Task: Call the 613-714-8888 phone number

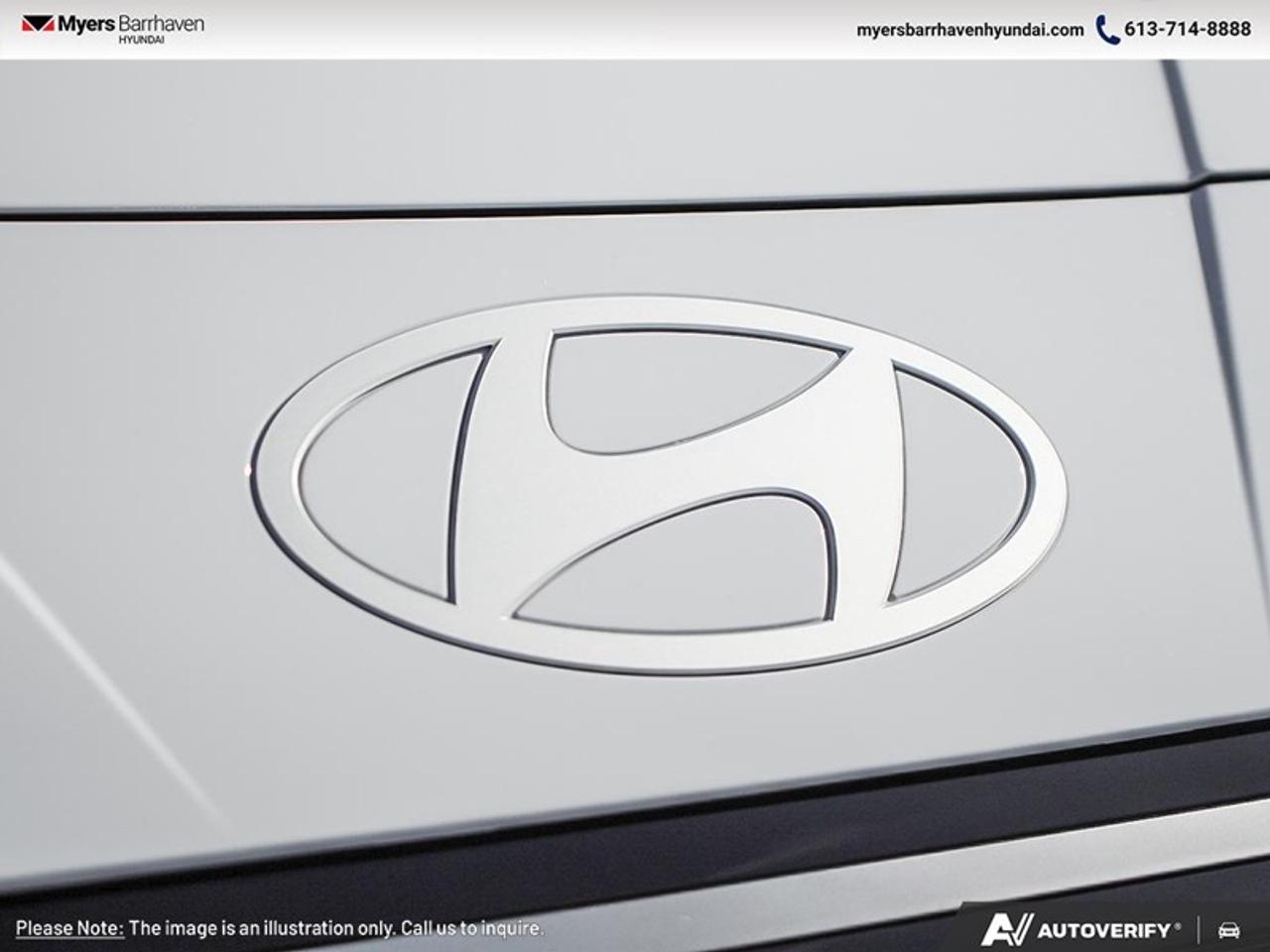Action: (x=1188, y=29)
